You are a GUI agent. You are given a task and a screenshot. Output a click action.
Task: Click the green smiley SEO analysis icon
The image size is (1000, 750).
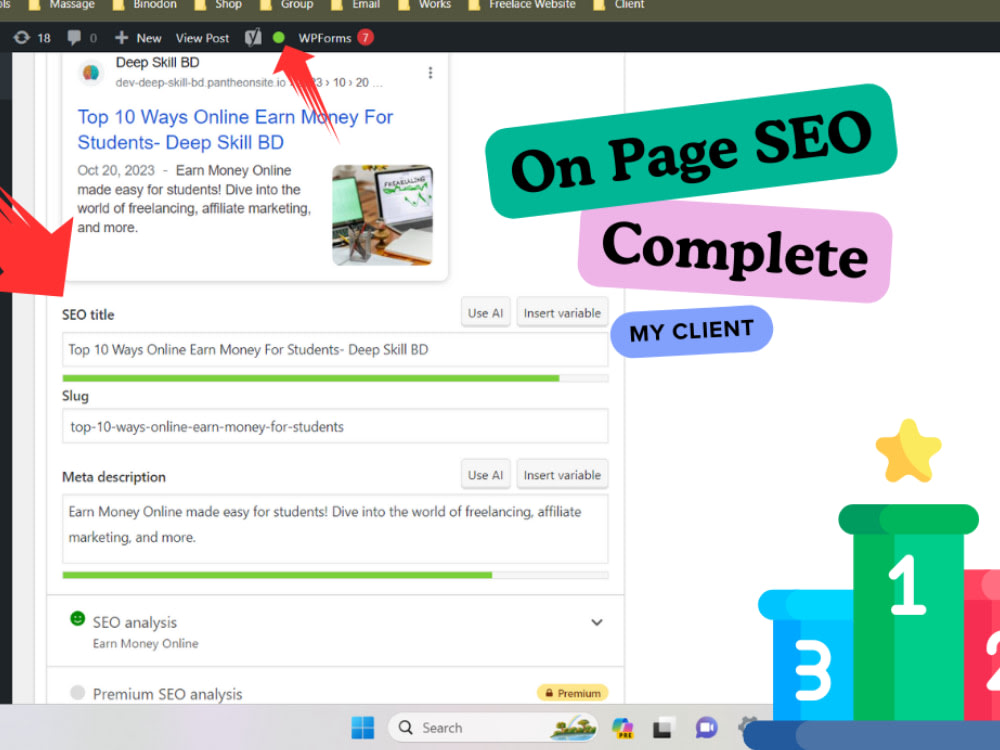pyautogui.click(x=77, y=619)
